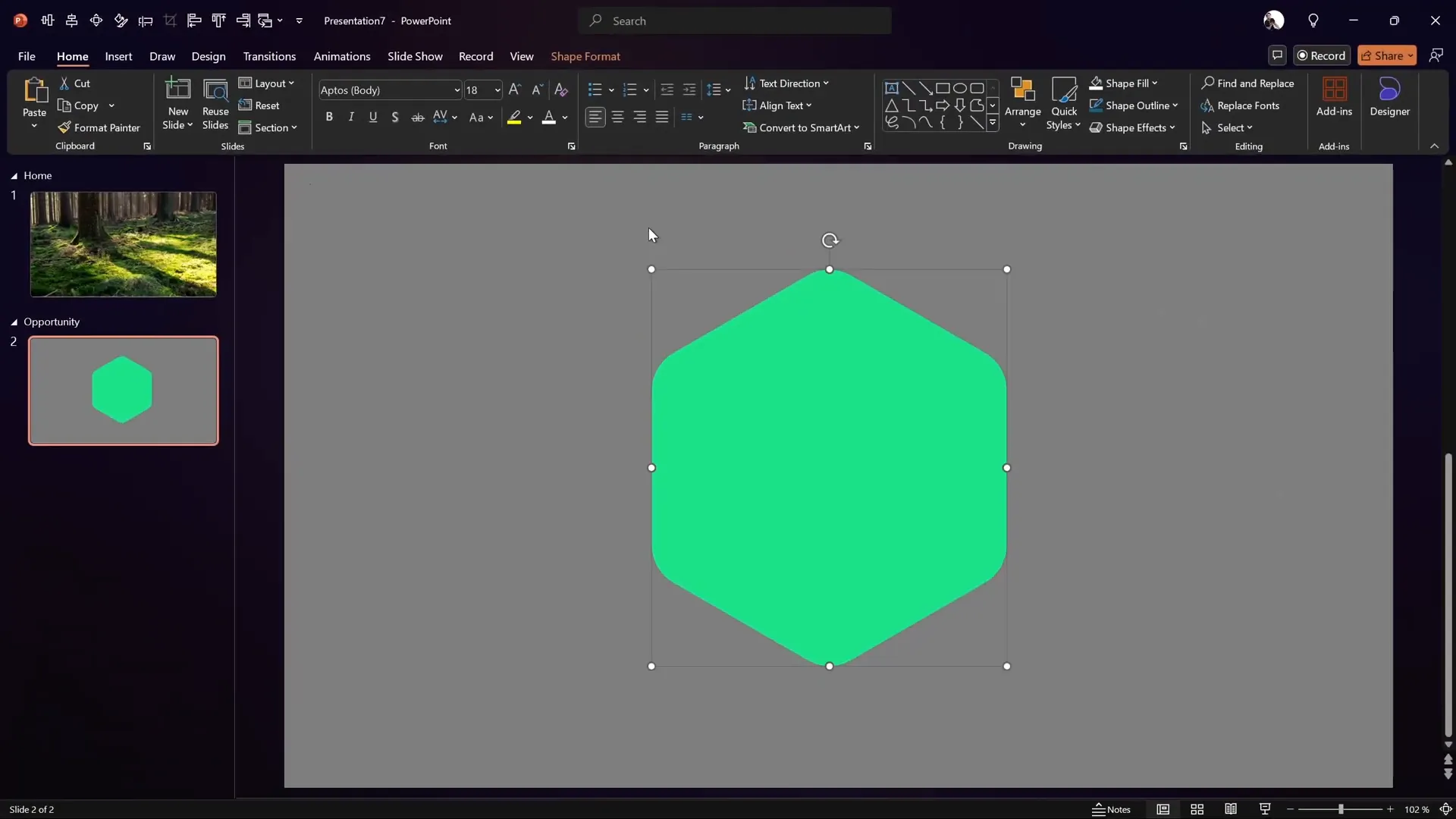Screen dimensions: 1456x819
Task: Open the Comments pane icon
Action: pyautogui.click(x=1277, y=55)
